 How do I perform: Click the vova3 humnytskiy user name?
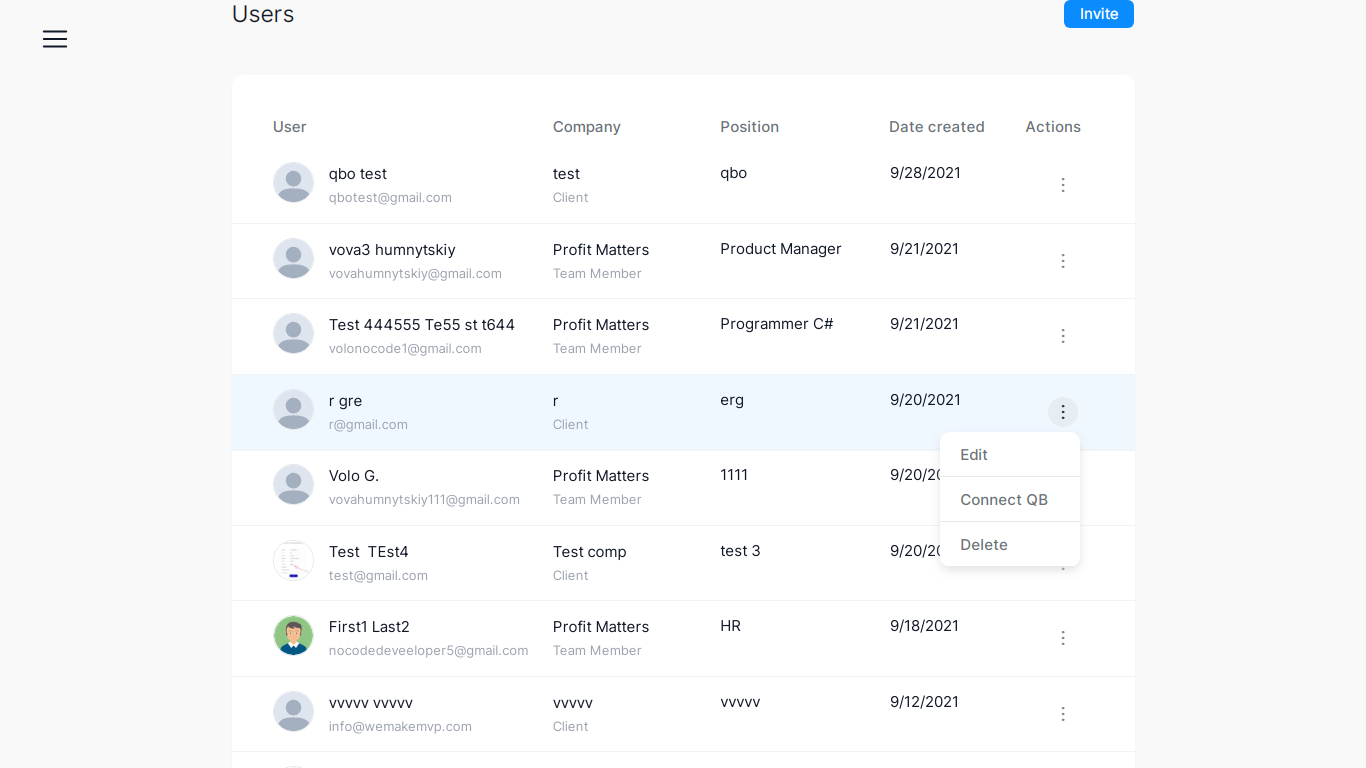392,250
